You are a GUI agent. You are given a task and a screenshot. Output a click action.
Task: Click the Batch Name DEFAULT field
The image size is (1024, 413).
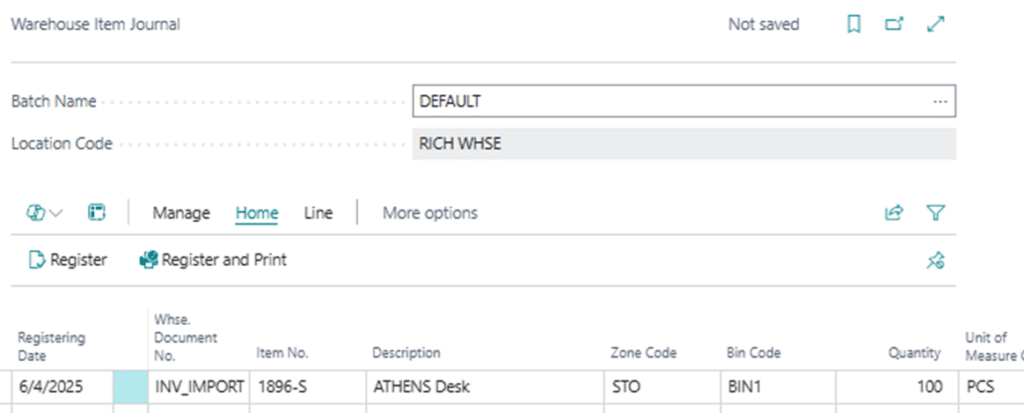click(670, 102)
